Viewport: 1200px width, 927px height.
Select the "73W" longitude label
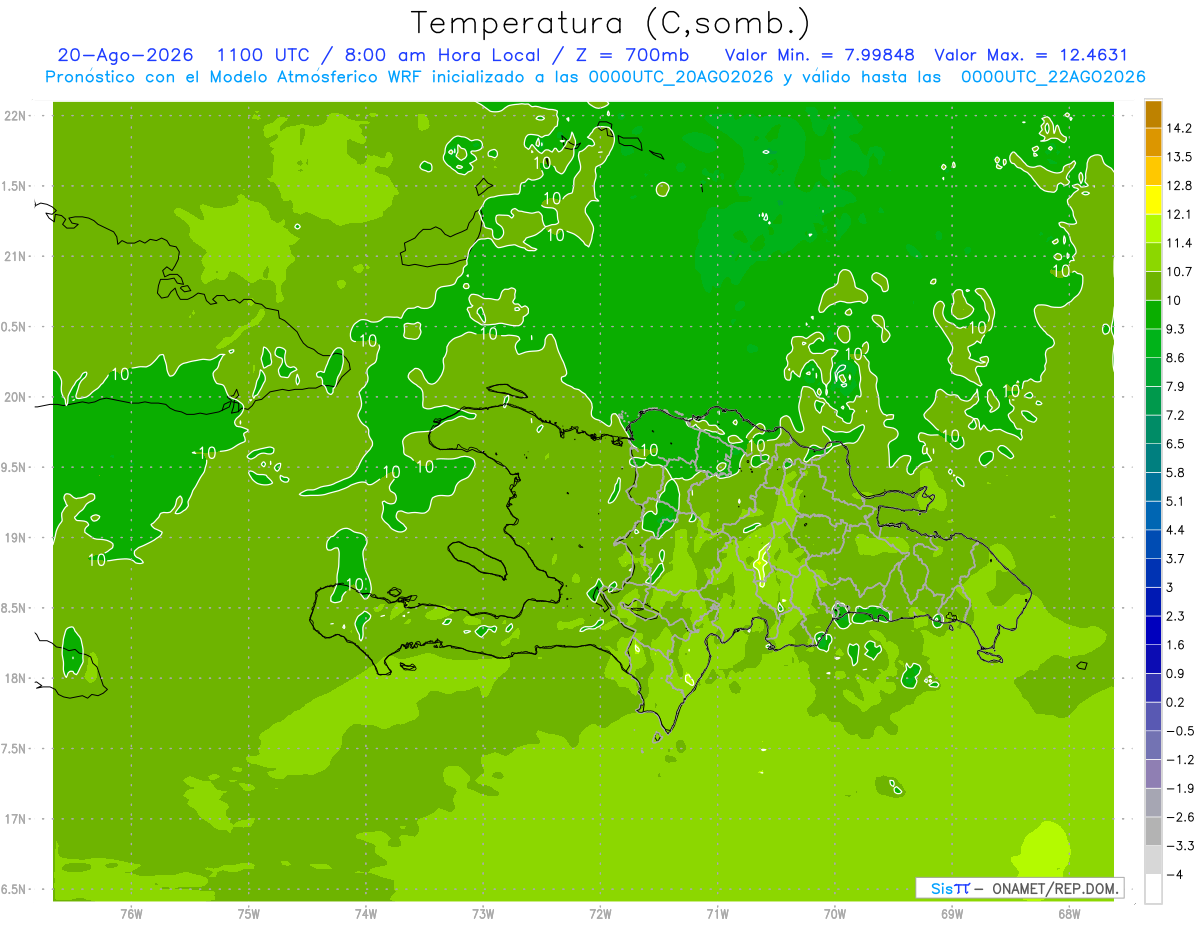483,914
